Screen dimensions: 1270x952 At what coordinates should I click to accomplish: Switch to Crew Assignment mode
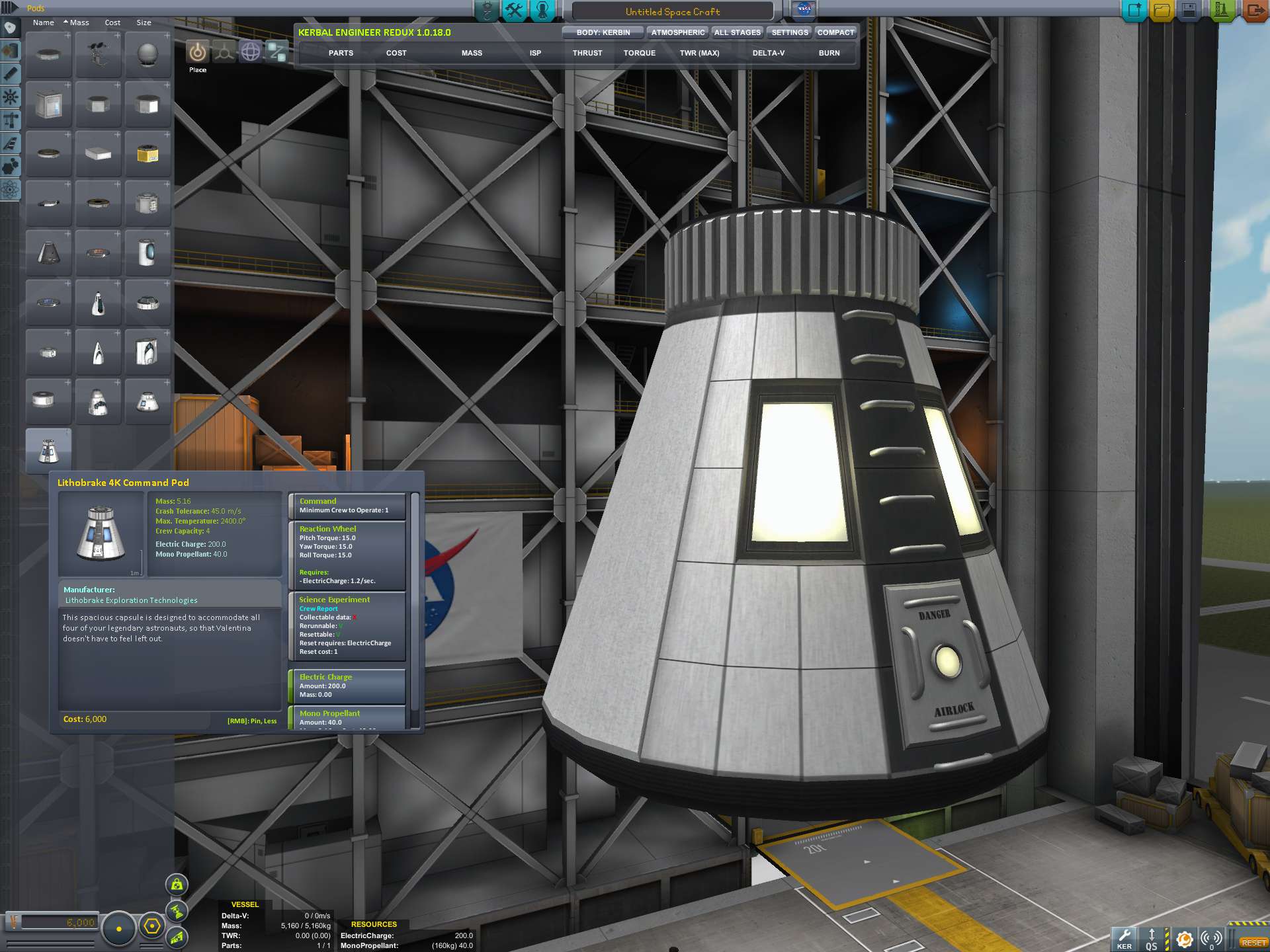[542, 10]
